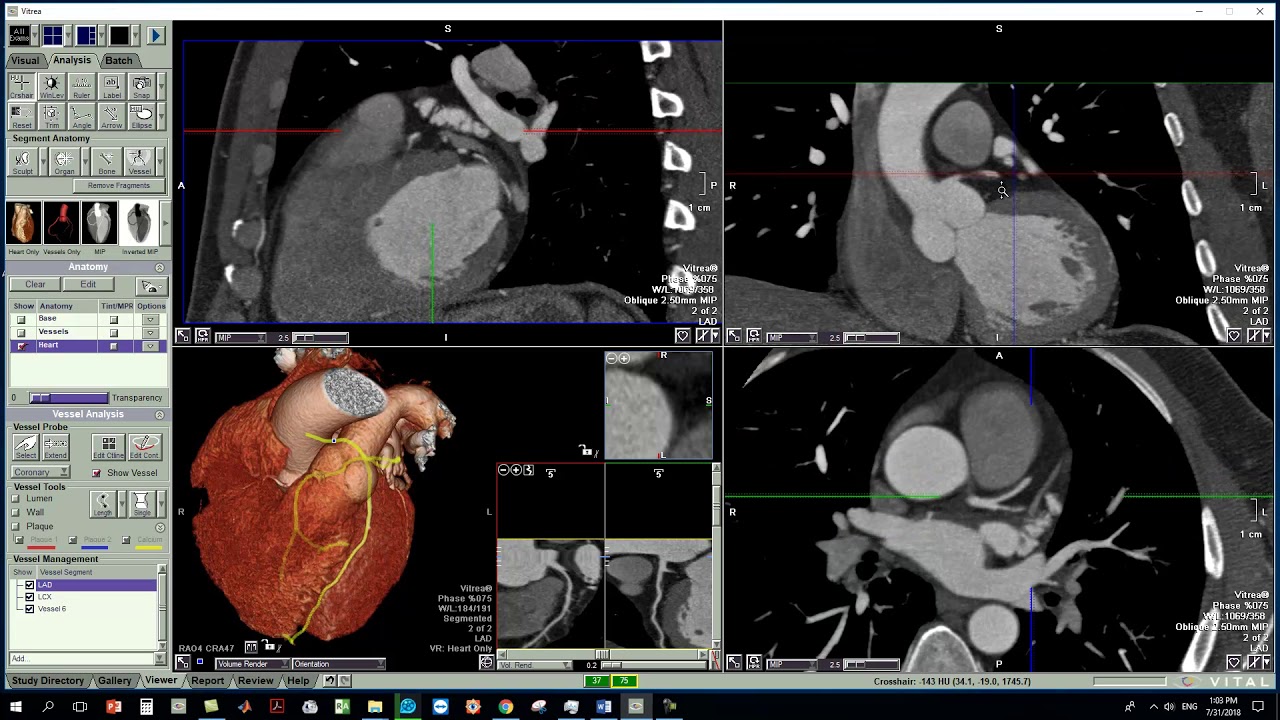Enable the Plaque checkbox

point(17,527)
